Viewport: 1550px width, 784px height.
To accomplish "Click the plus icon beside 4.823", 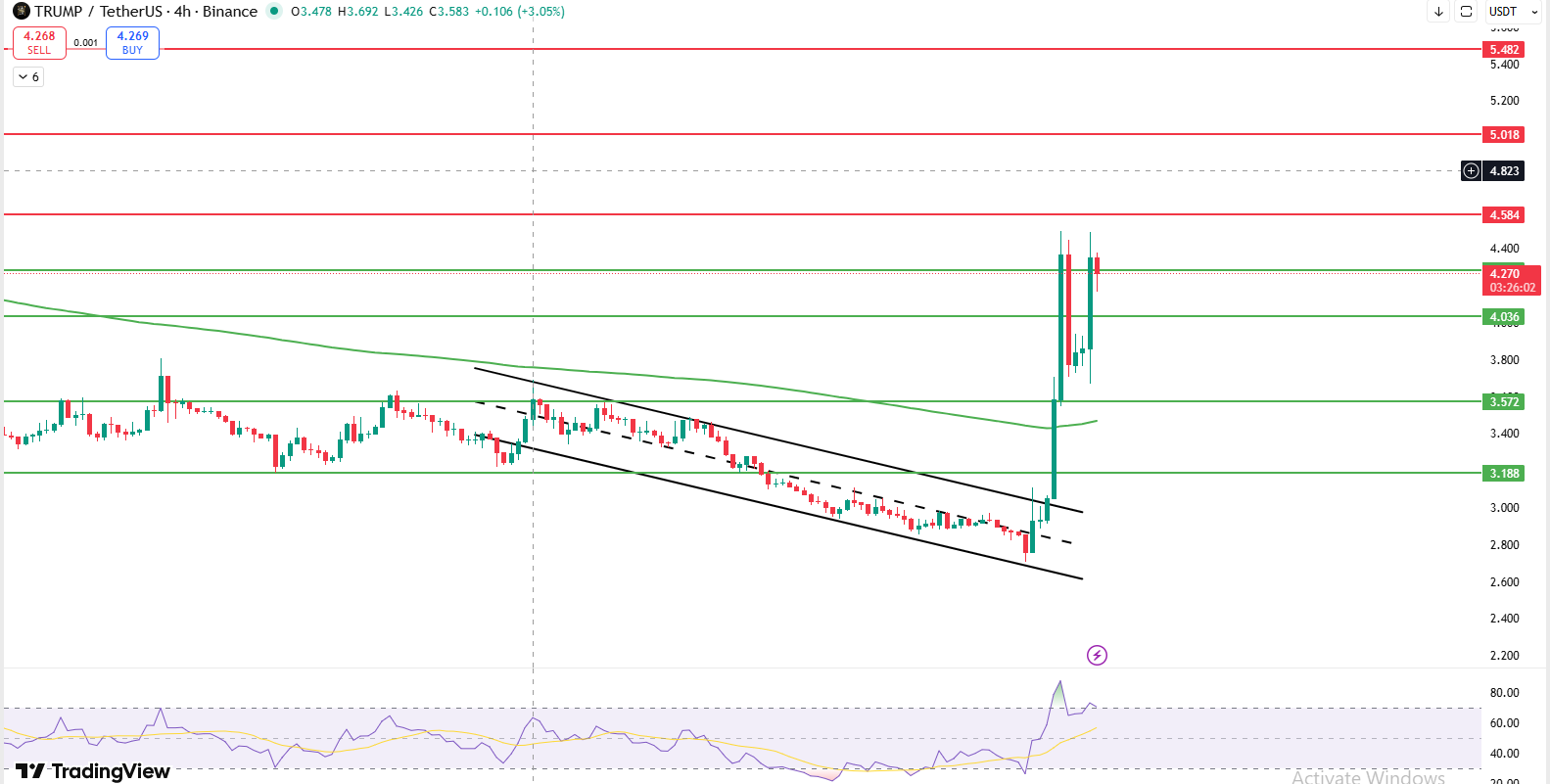I will pyautogui.click(x=1471, y=171).
